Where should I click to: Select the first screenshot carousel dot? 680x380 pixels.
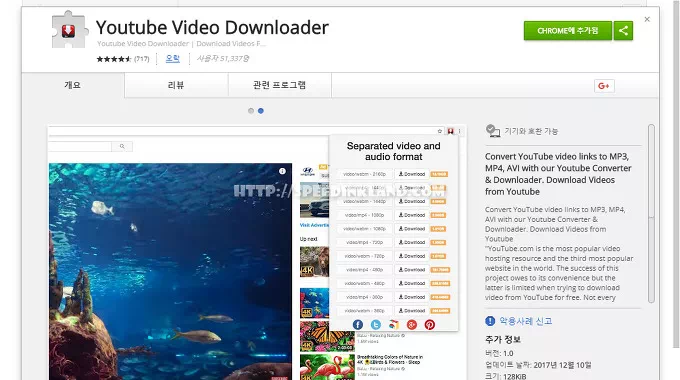tap(251, 111)
